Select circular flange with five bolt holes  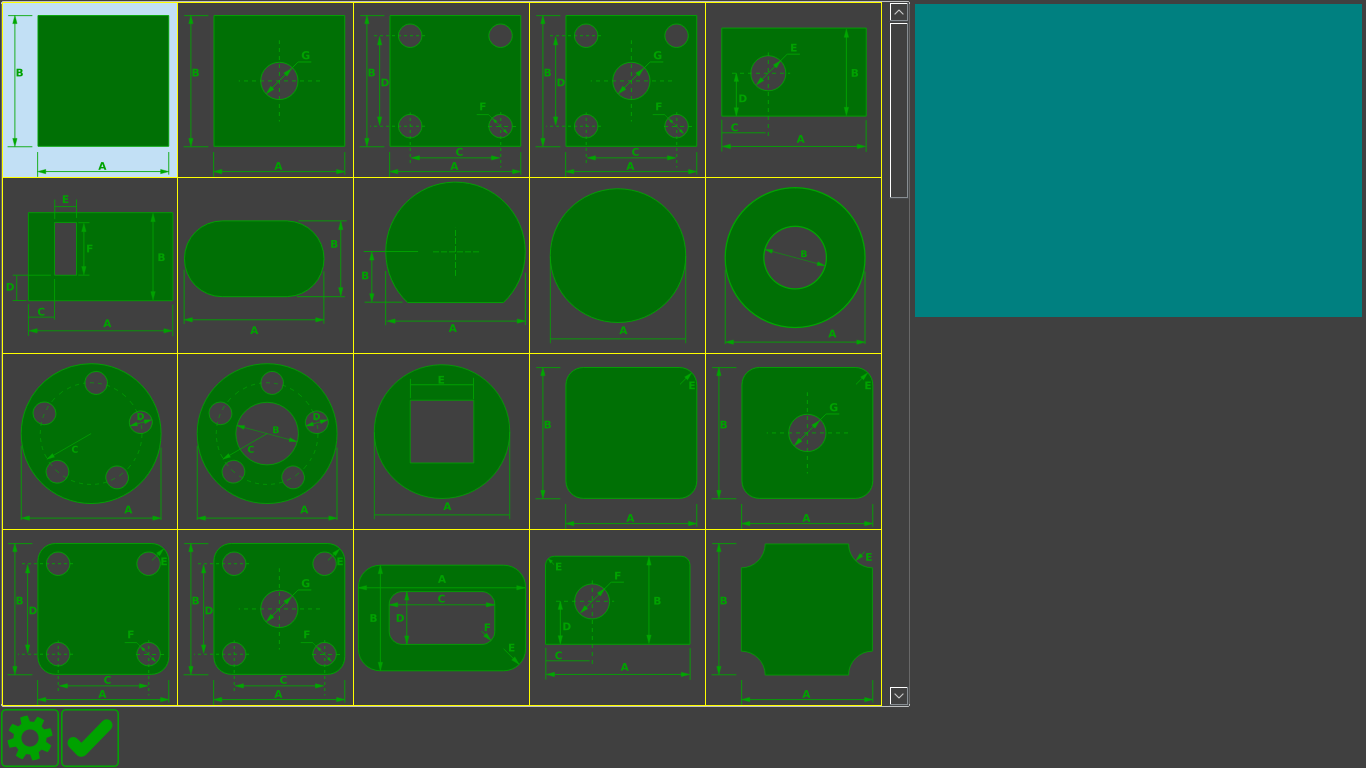(90, 442)
